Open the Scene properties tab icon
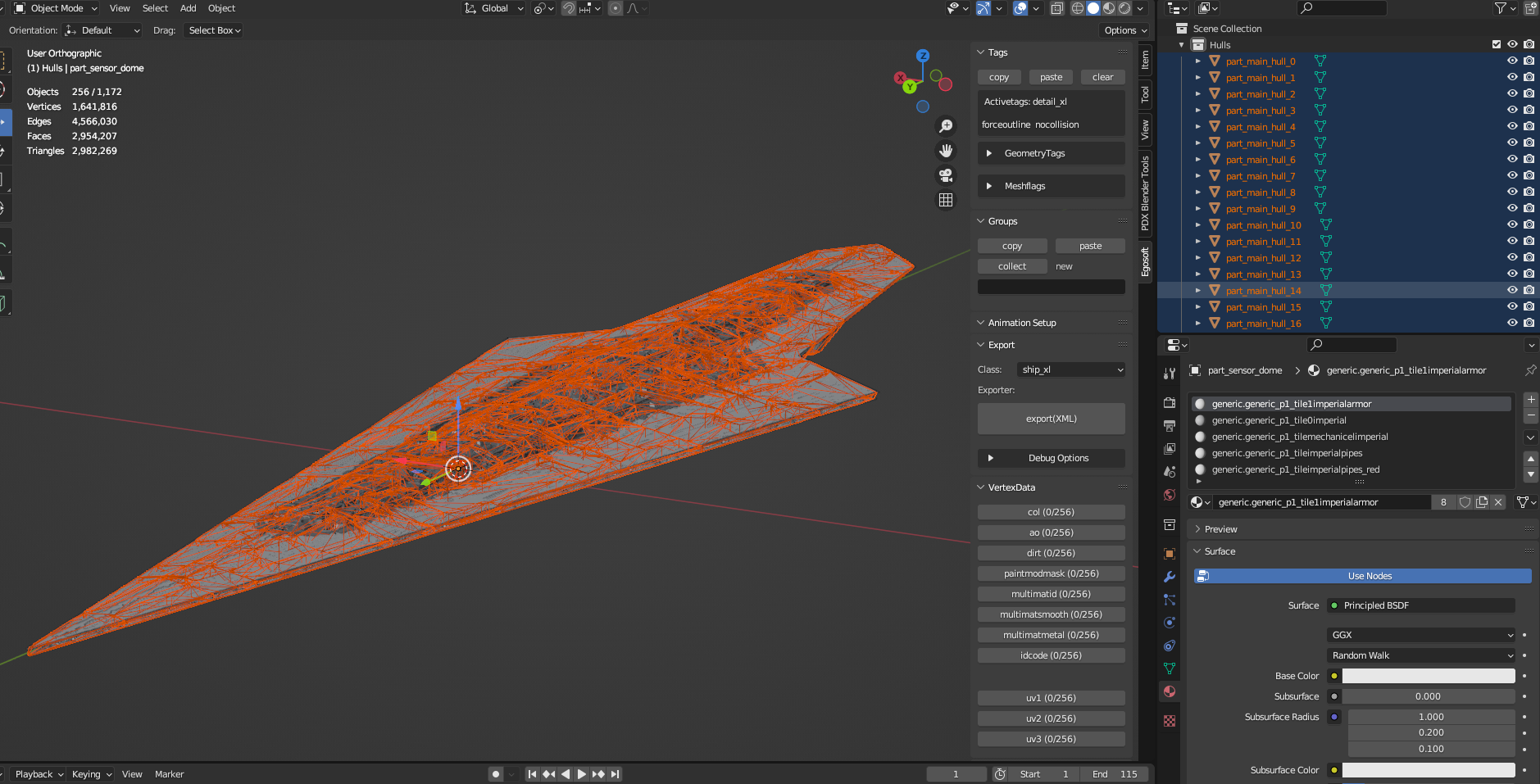The height and width of the screenshot is (784, 1540). point(1170,472)
